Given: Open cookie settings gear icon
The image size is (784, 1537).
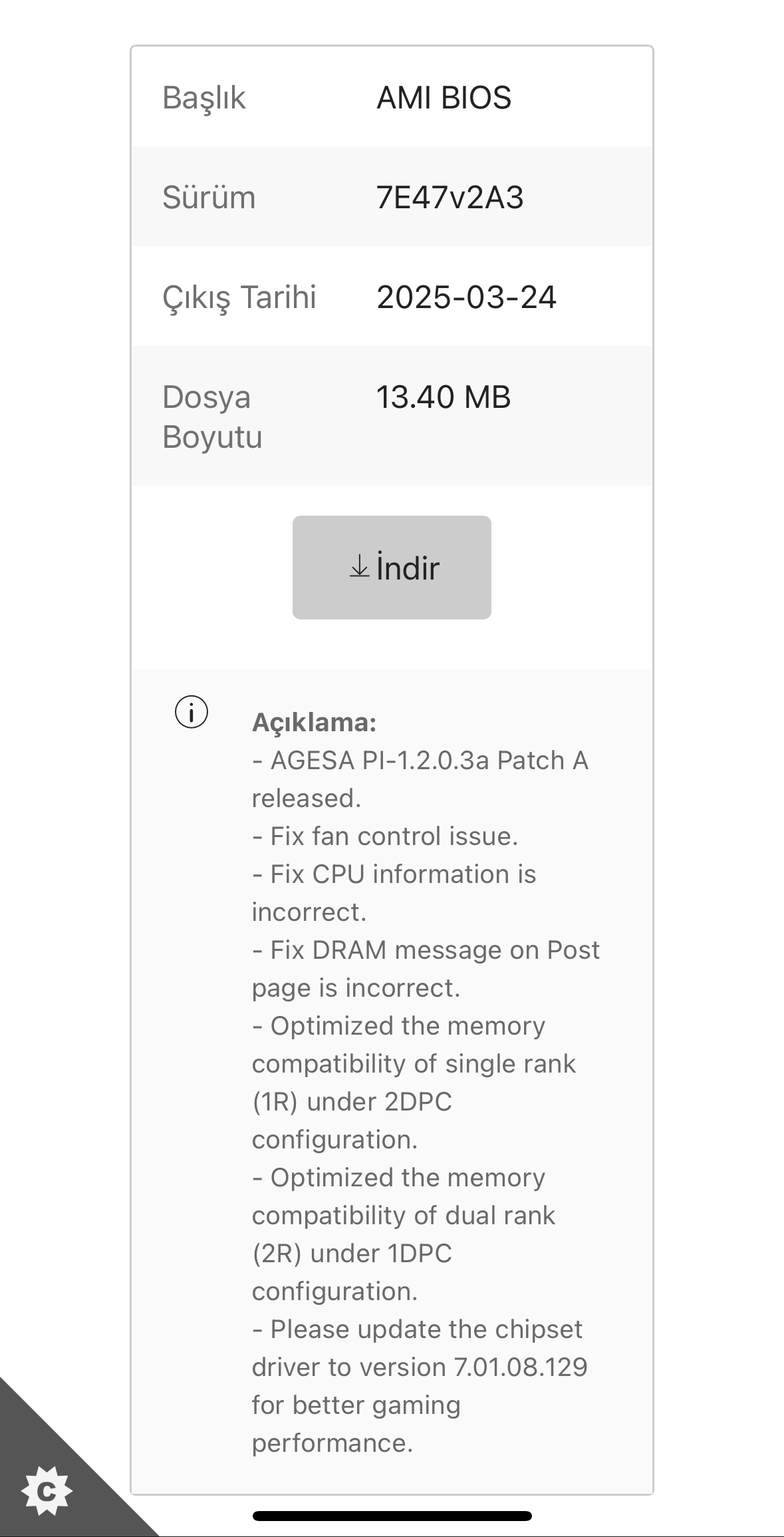Looking at the screenshot, I should [x=46, y=1491].
